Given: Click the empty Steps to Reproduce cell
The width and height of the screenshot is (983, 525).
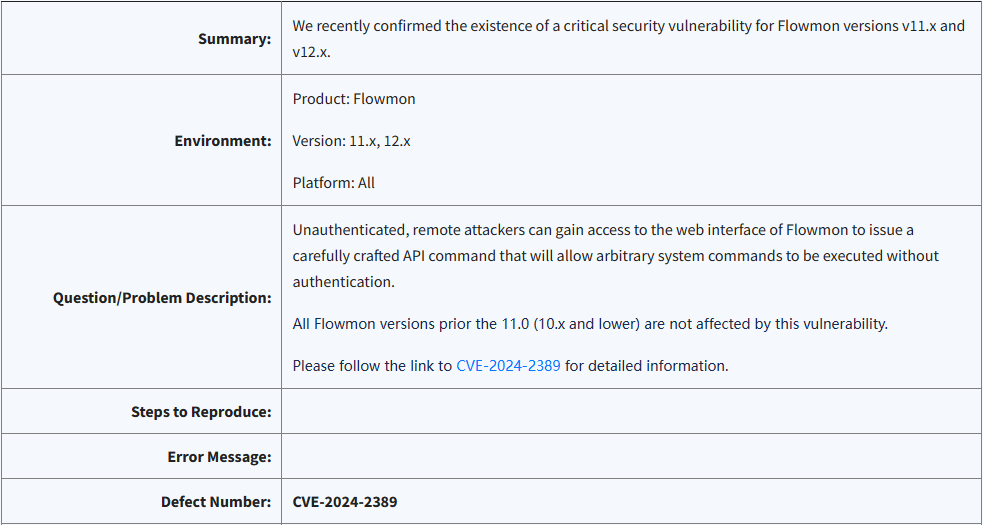Looking at the screenshot, I should [631, 411].
